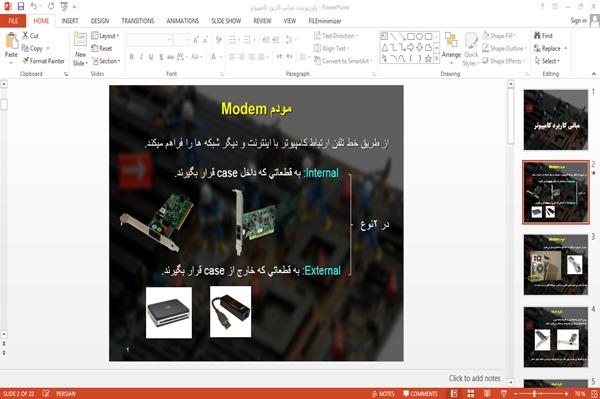Switch to Reading View in status bar

(487, 393)
